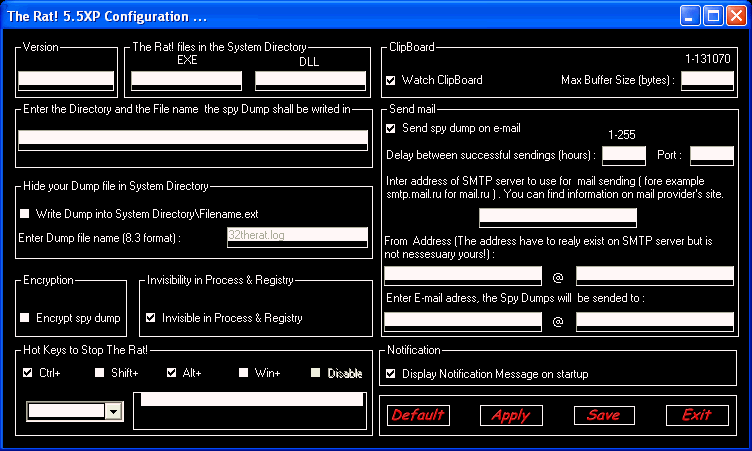Viewport: 752px width, 451px height.
Task: Toggle Display Notification Message on startup
Action: 391,374
